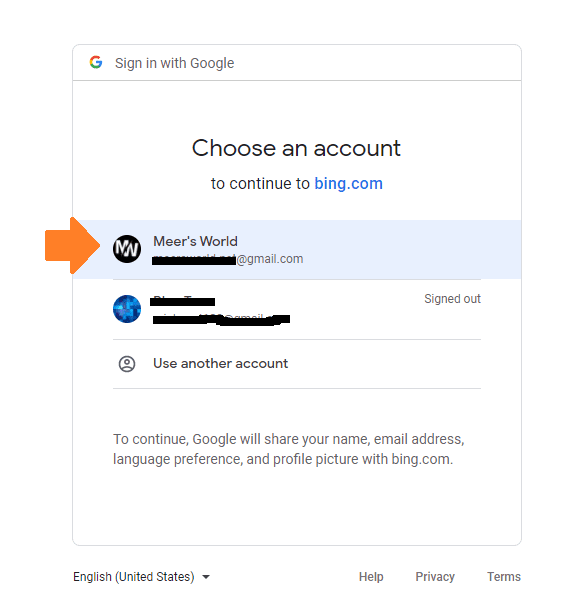This screenshot has width=567, height=609.
Task: Click the Signed out status label
Action: [x=452, y=299]
